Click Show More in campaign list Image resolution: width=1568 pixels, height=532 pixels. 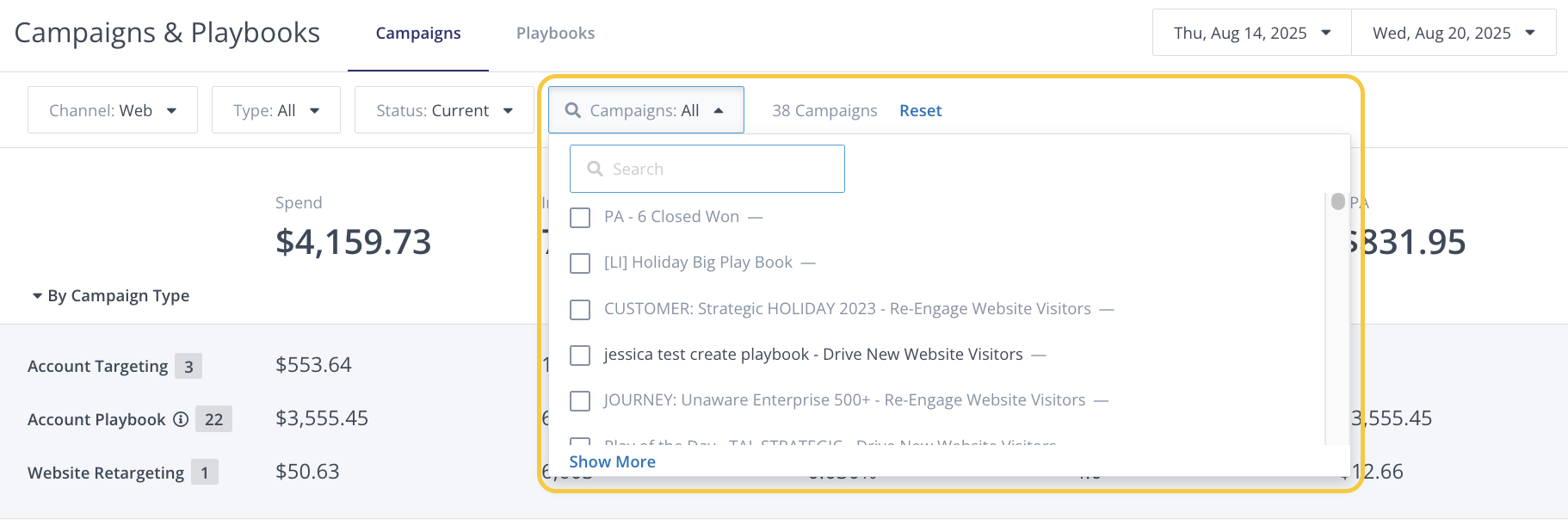612,461
